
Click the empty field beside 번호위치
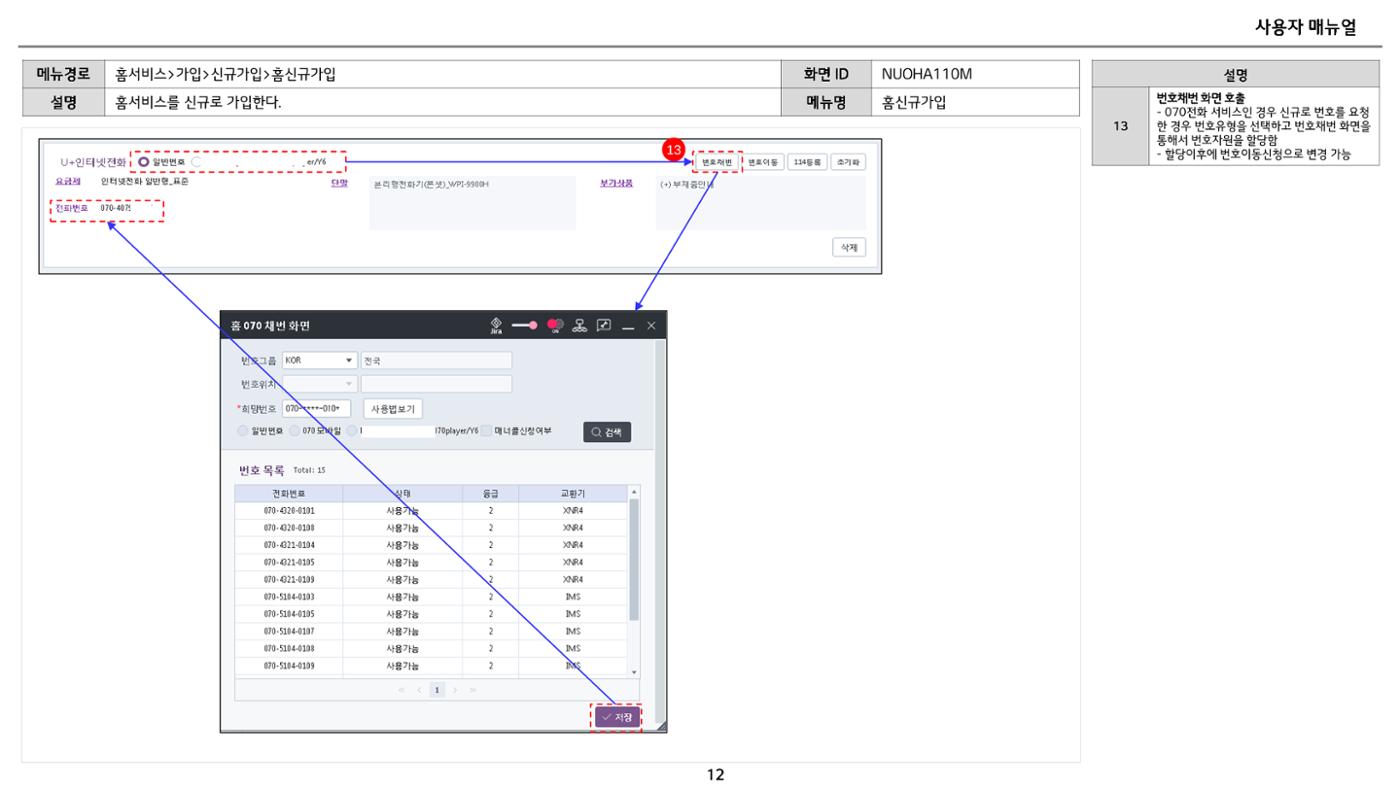coord(436,384)
